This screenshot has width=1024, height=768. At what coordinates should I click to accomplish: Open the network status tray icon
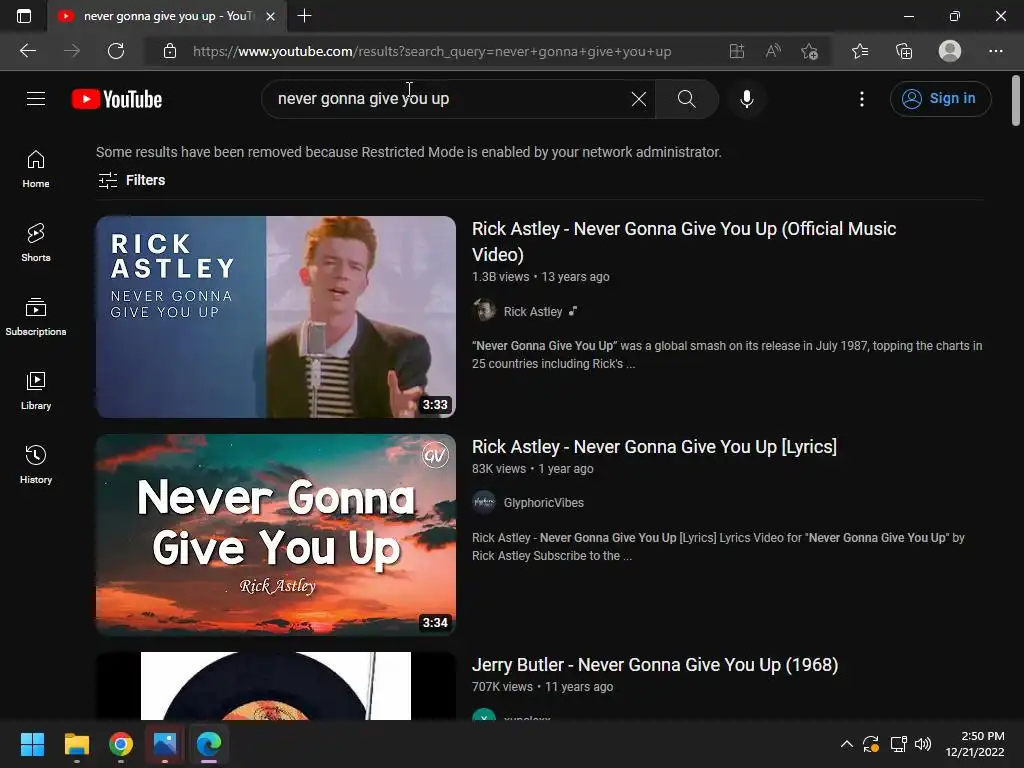[x=898, y=744]
